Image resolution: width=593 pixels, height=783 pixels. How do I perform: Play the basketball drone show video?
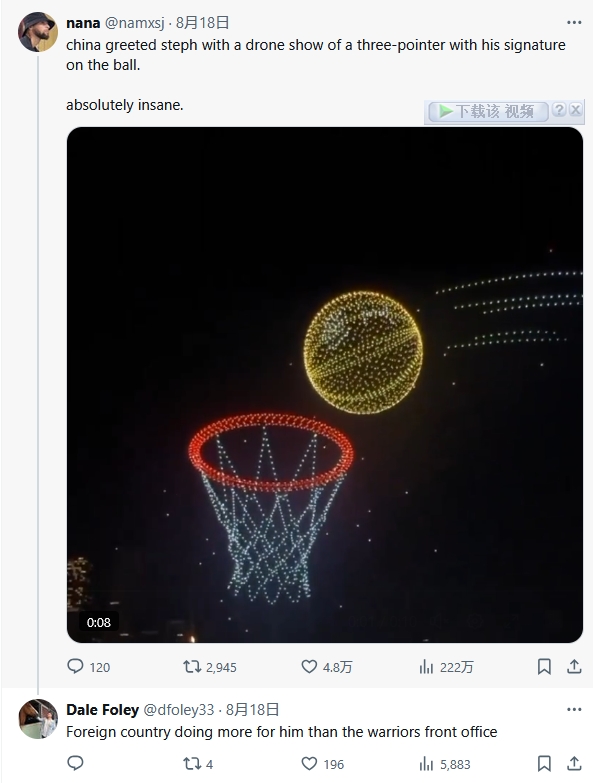point(325,385)
